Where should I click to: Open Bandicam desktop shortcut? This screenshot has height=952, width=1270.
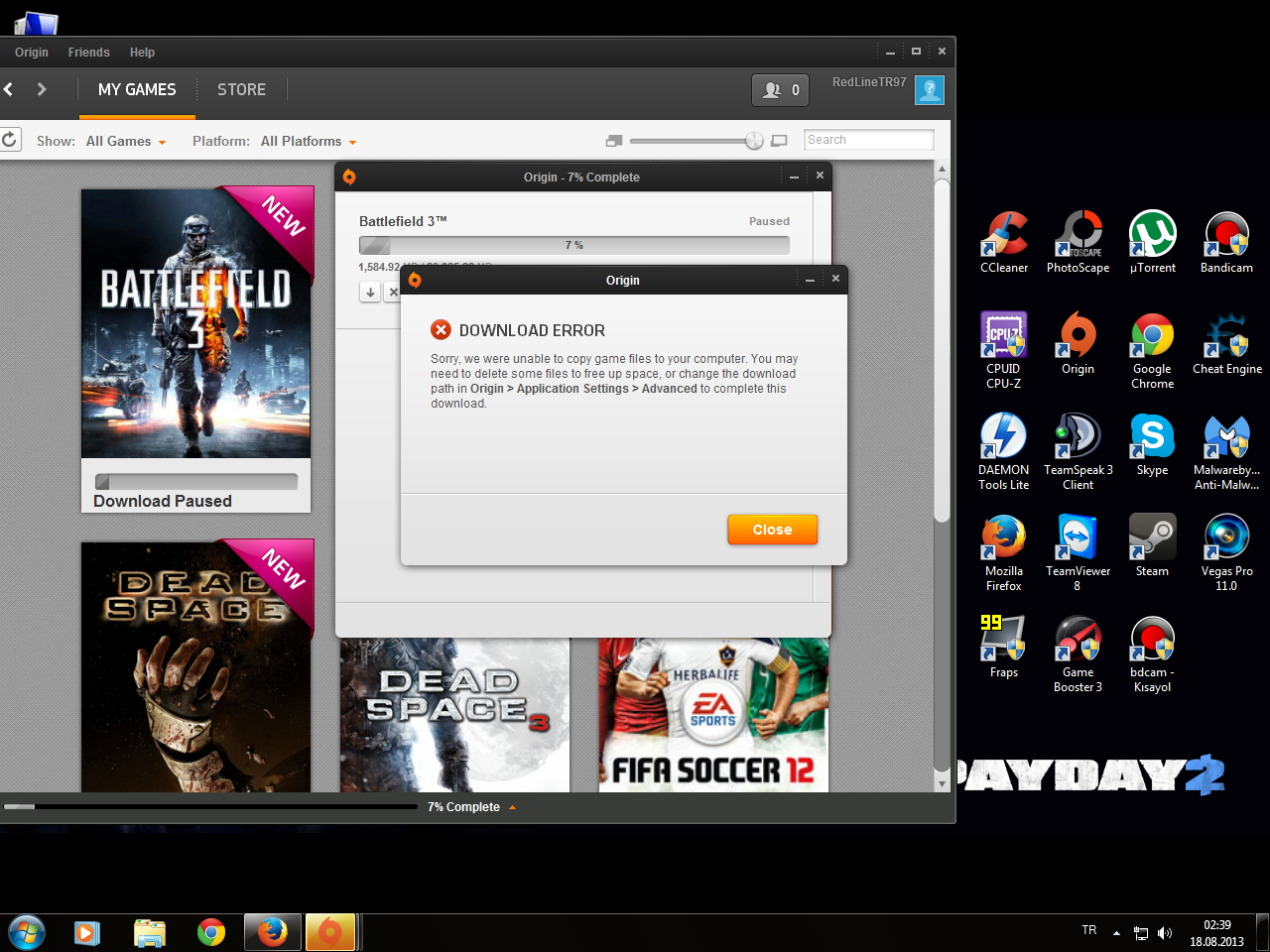pos(1226,242)
